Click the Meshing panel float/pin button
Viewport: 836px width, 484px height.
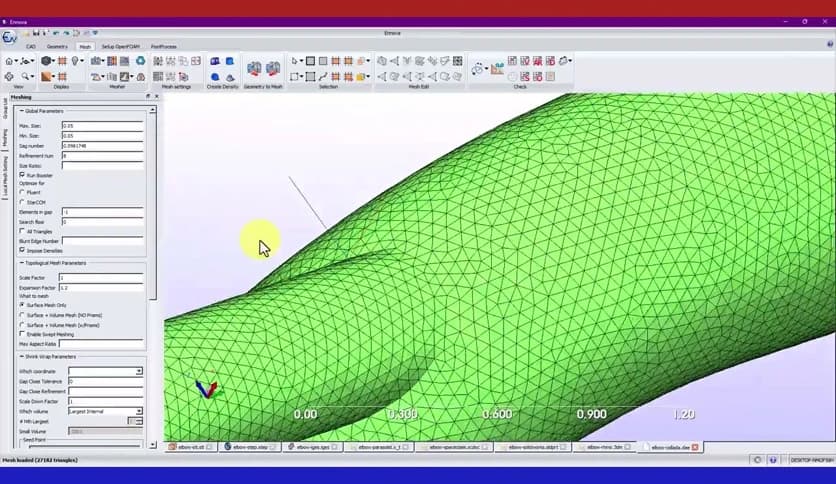click(148, 96)
